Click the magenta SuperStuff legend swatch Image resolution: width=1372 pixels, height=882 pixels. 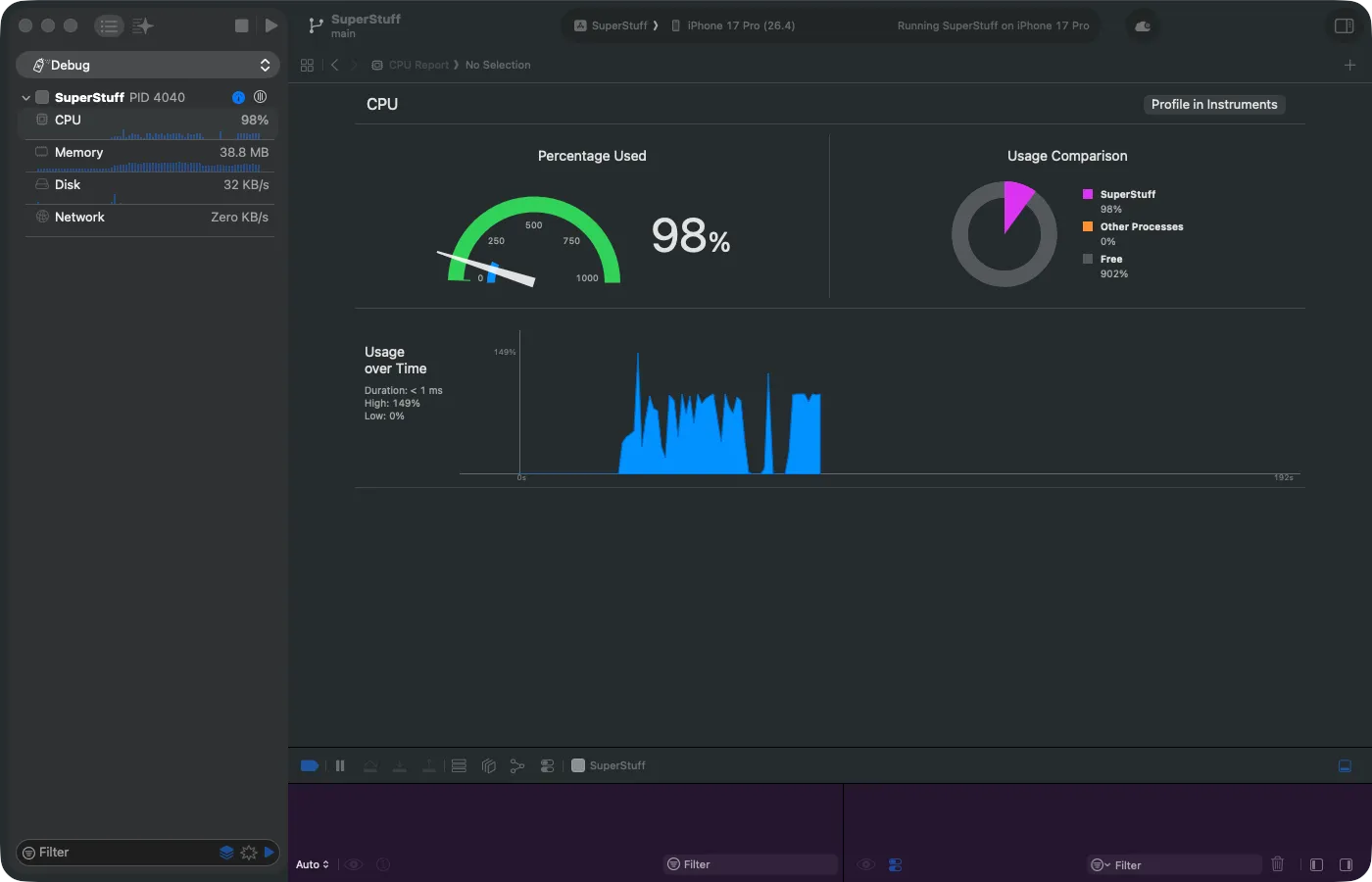1087,194
